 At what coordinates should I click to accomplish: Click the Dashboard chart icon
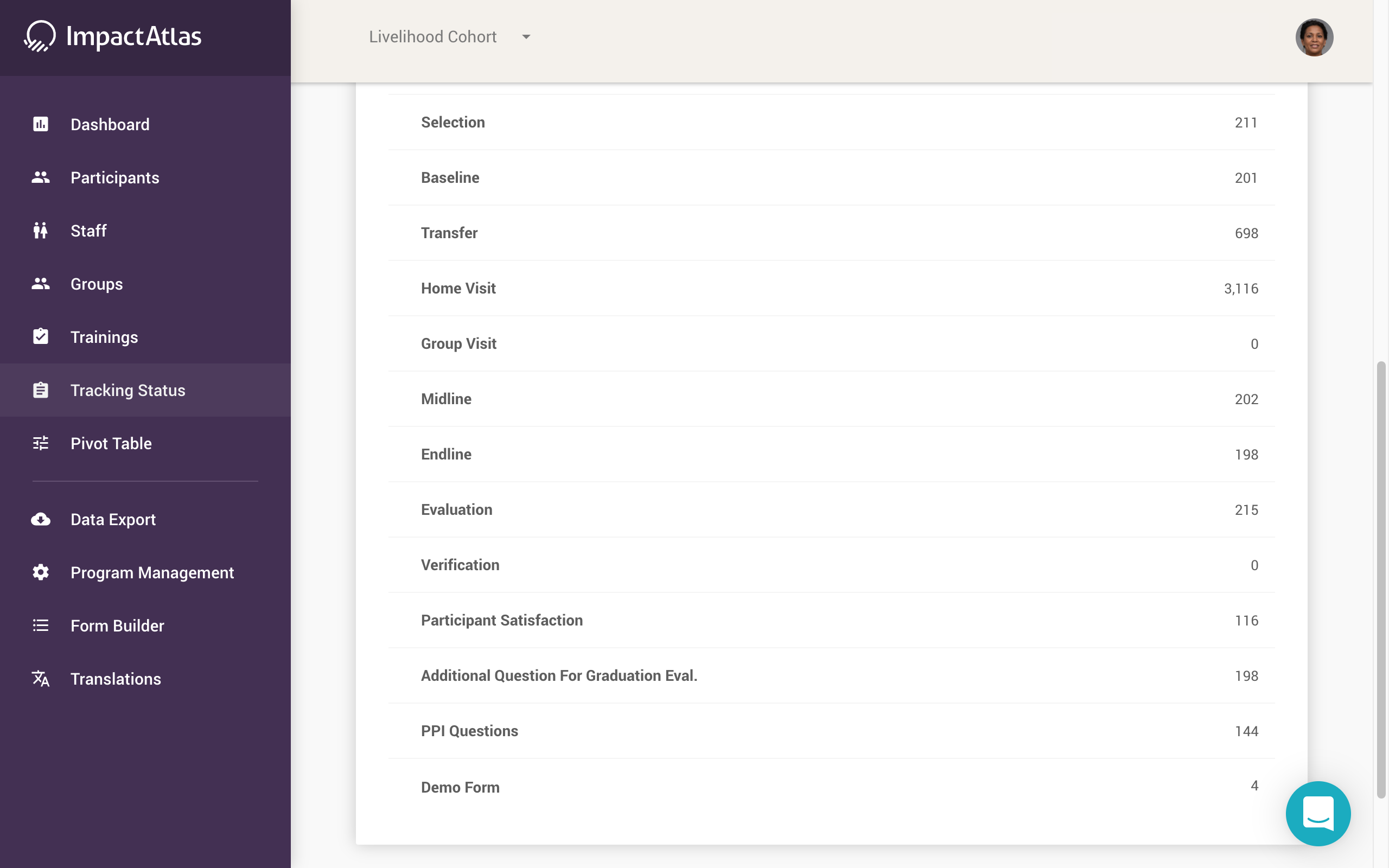[x=40, y=124]
